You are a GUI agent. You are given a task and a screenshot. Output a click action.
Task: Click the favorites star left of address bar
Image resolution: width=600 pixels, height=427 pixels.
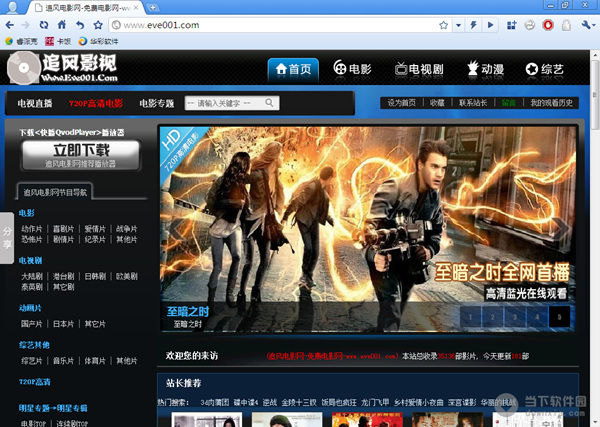[98, 25]
